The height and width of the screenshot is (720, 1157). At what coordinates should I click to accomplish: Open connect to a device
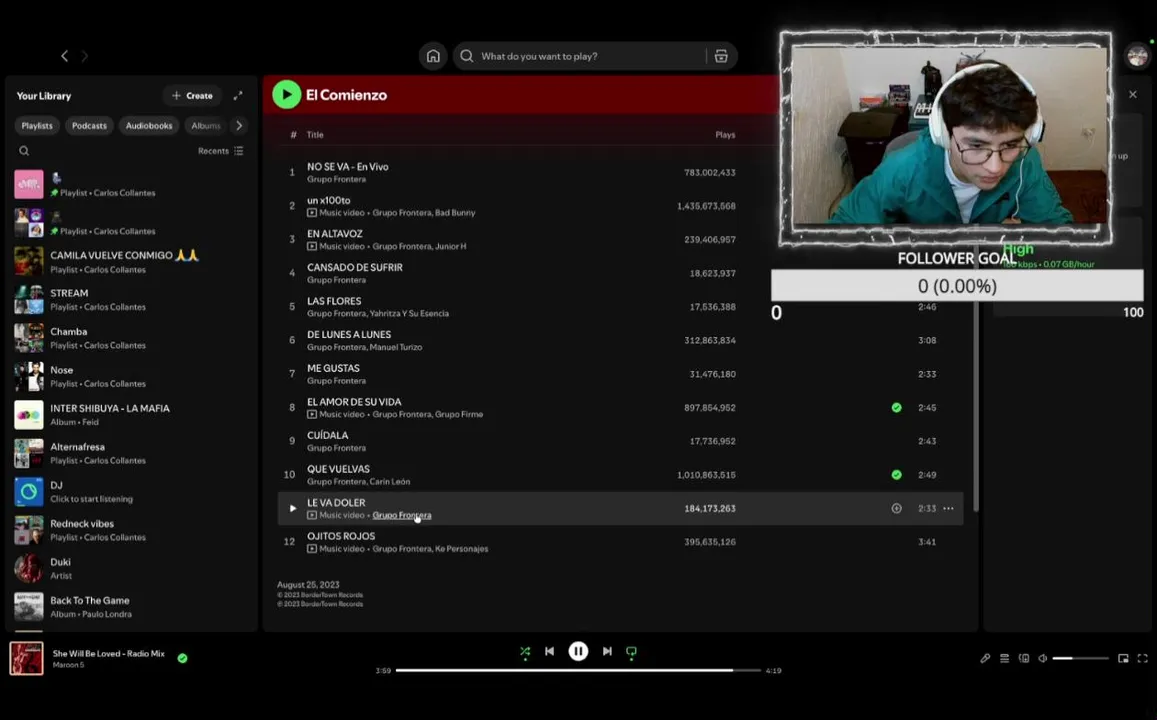(x=1023, y=658)
